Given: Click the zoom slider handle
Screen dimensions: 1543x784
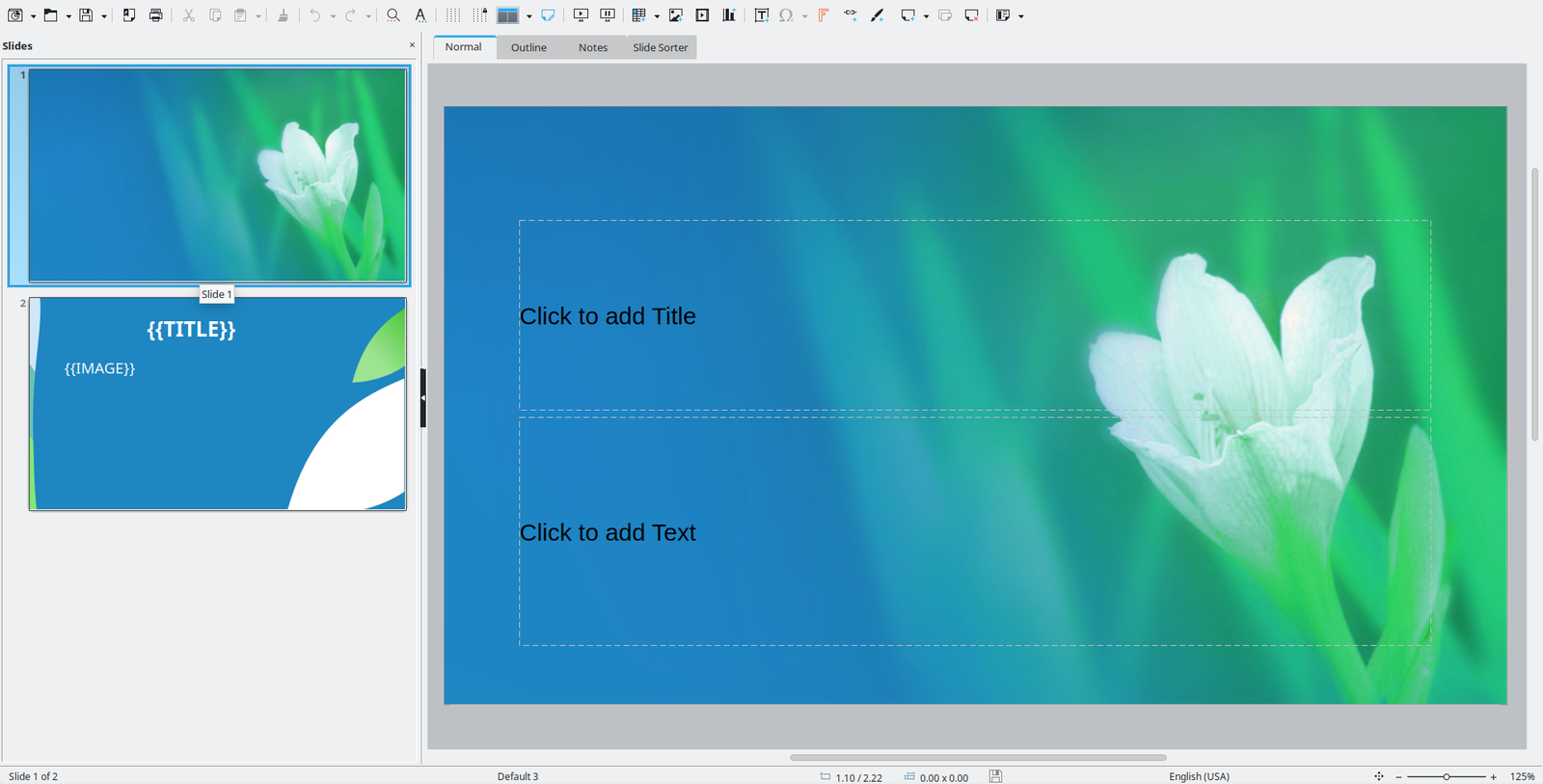Looking at the screenshot, I should click(1446, 776).
